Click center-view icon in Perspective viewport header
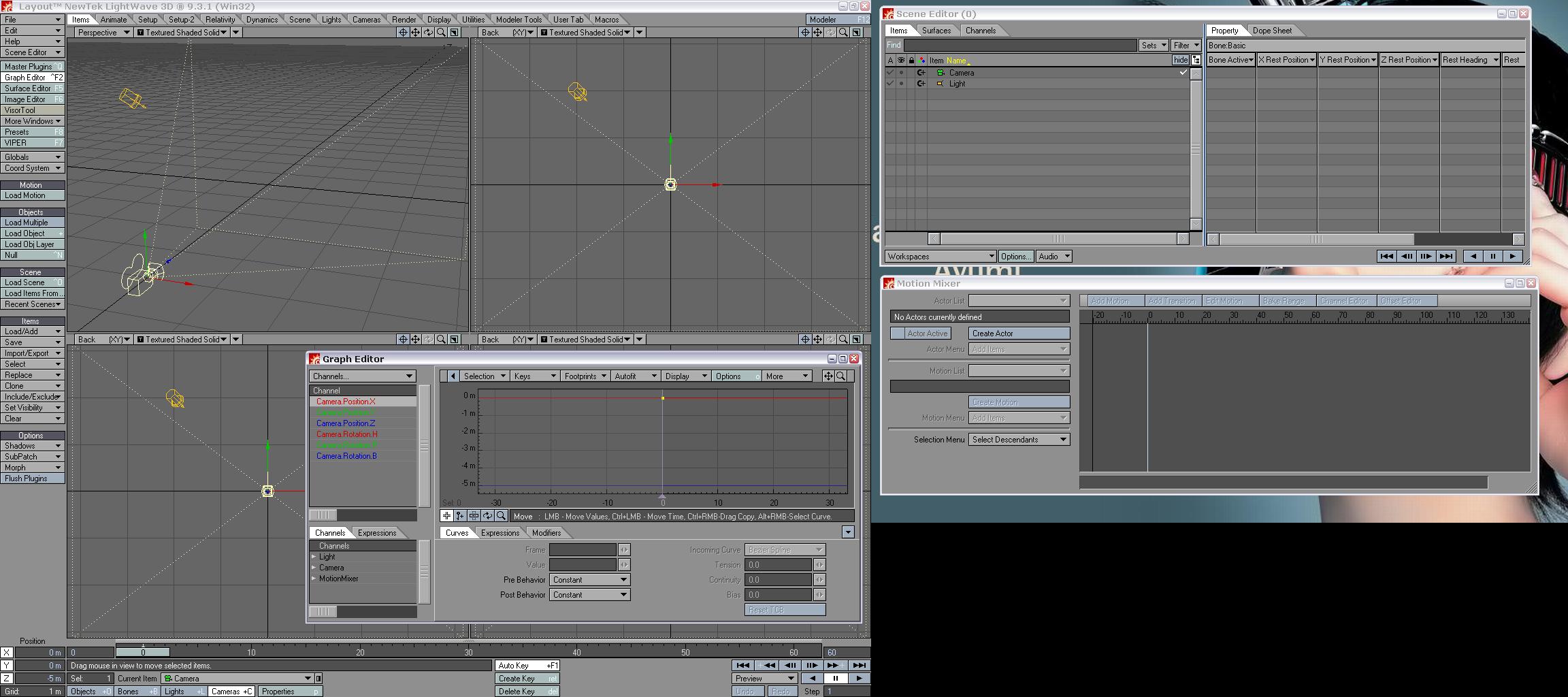Image resolution: width=1568 pixels, height=697 pixels. (403, 33)
